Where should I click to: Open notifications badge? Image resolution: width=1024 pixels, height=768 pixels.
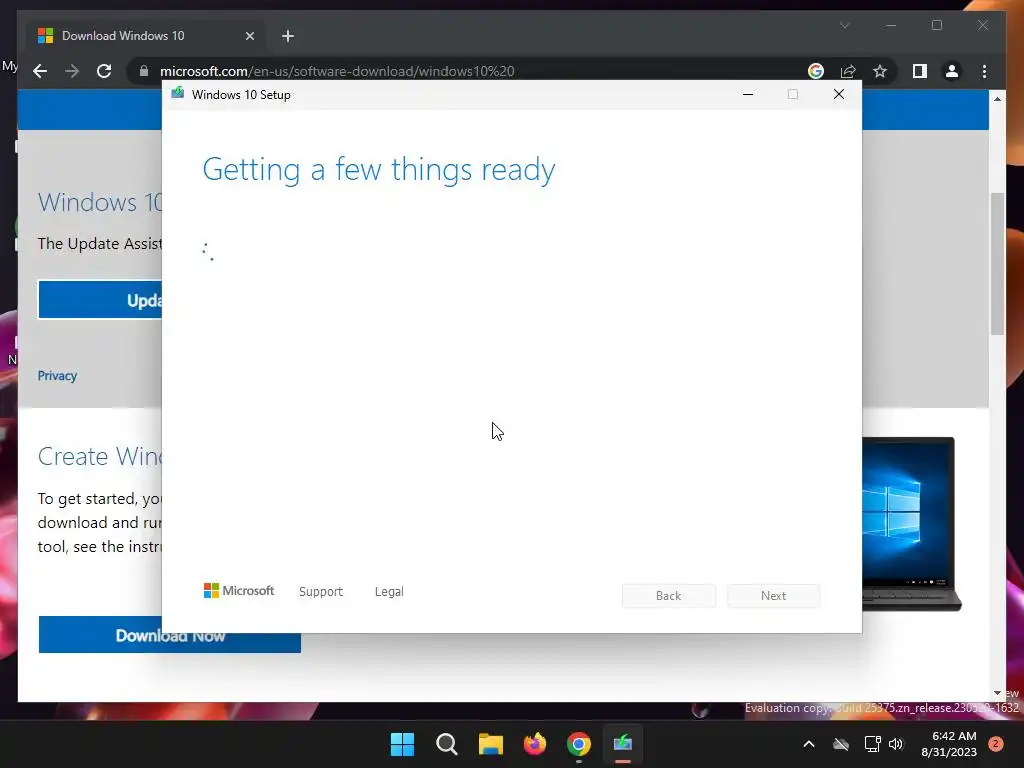point(996,744)
